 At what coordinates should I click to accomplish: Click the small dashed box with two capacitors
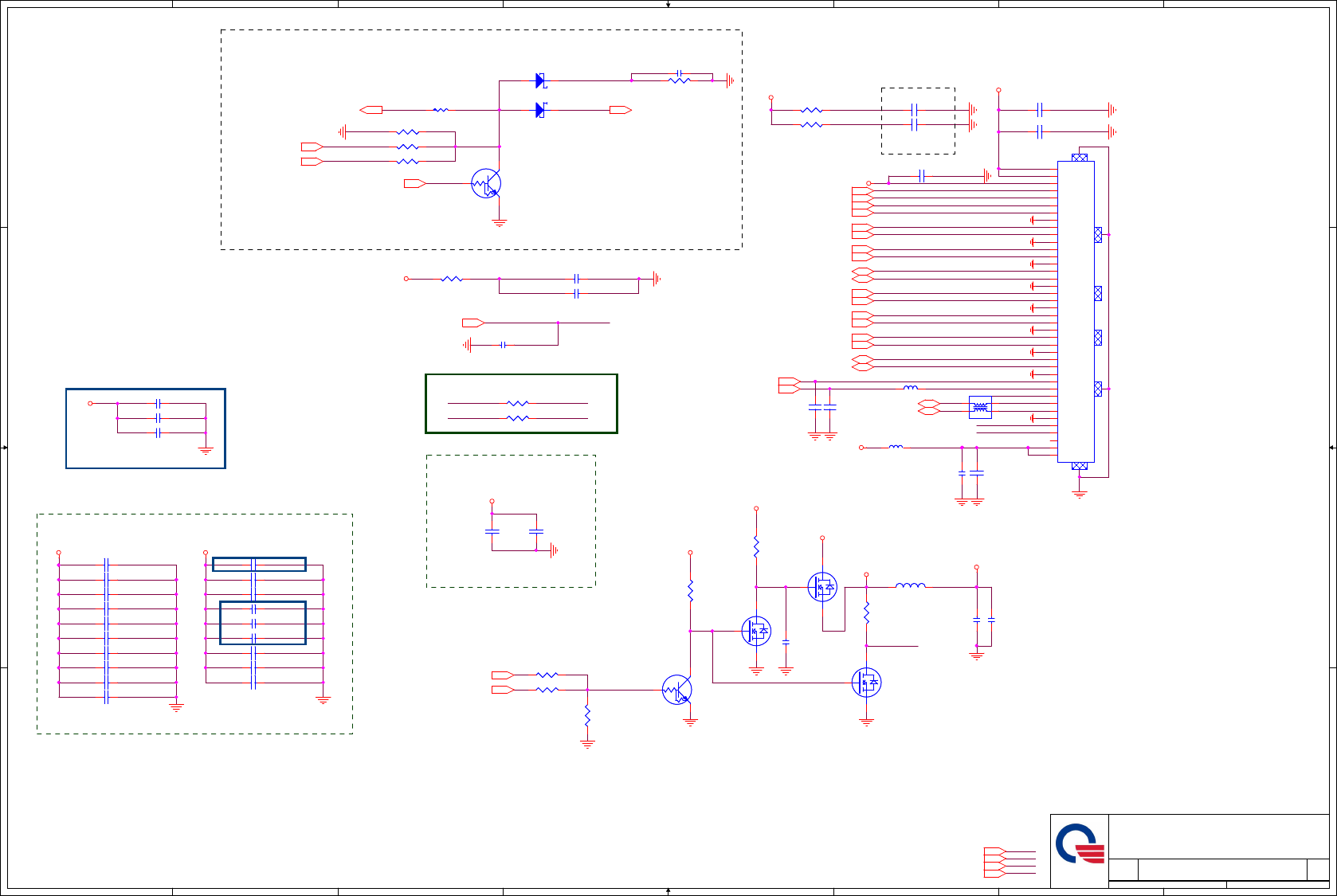pos(511,521)
